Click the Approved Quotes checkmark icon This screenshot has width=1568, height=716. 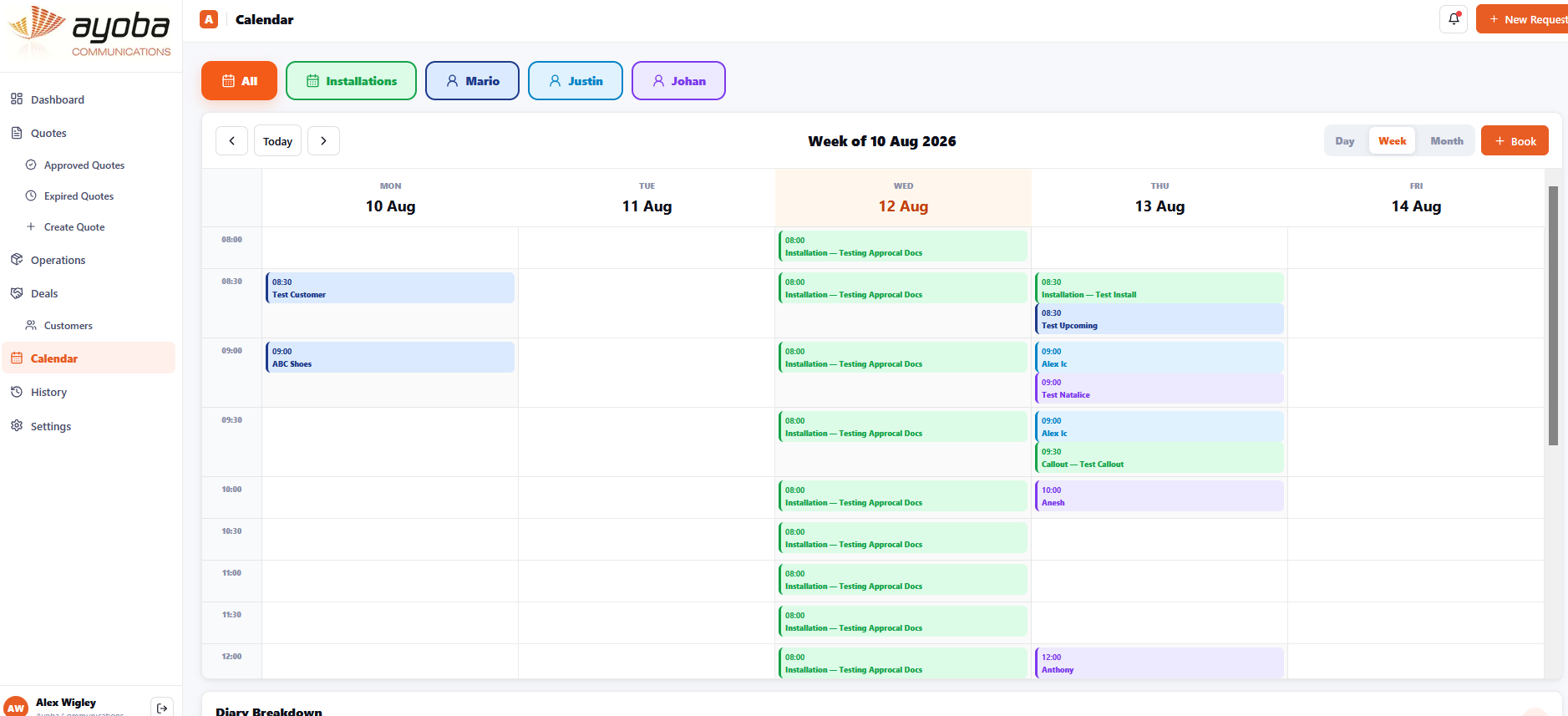31,165
